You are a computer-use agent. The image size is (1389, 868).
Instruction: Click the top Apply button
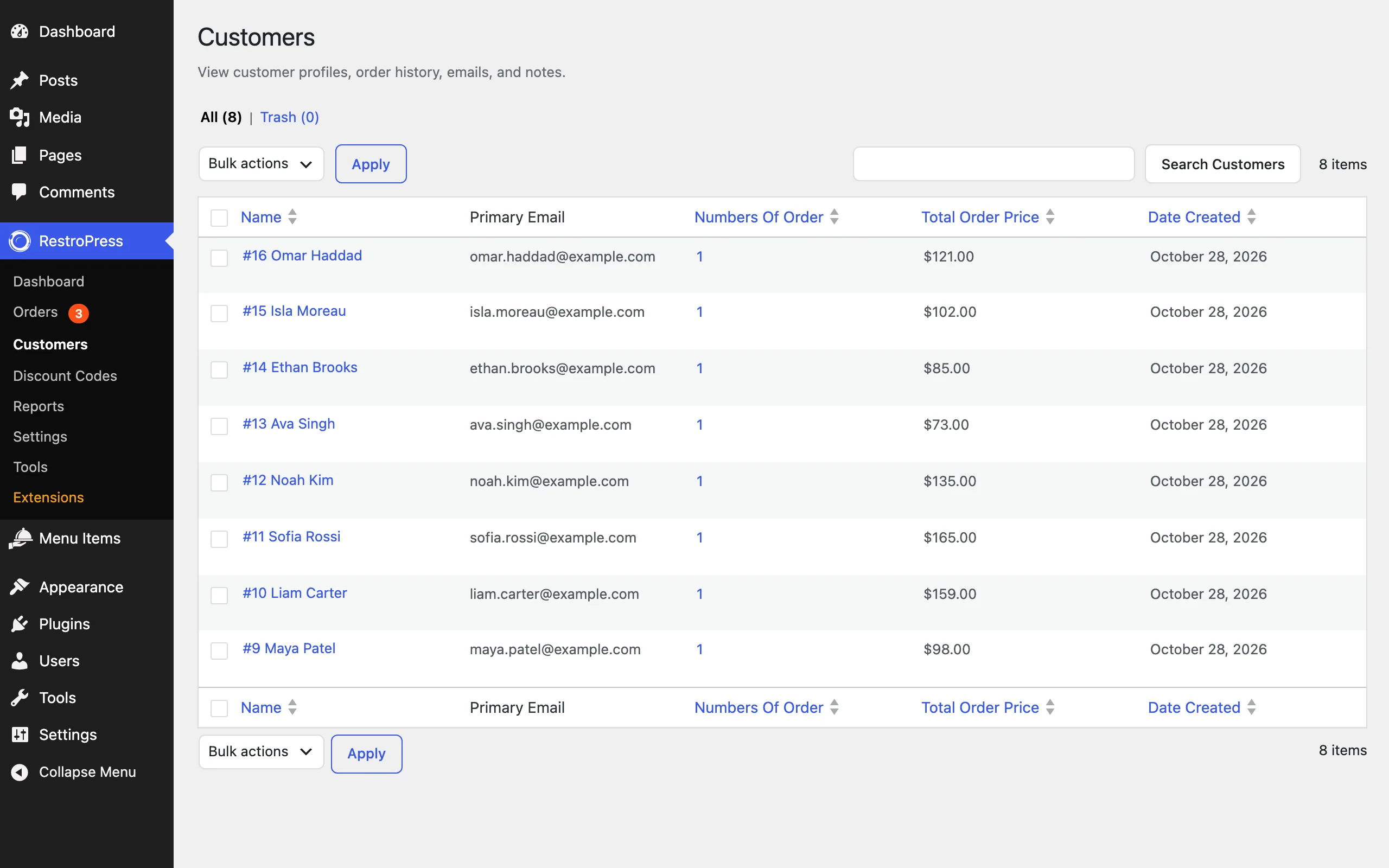point(371,164)
